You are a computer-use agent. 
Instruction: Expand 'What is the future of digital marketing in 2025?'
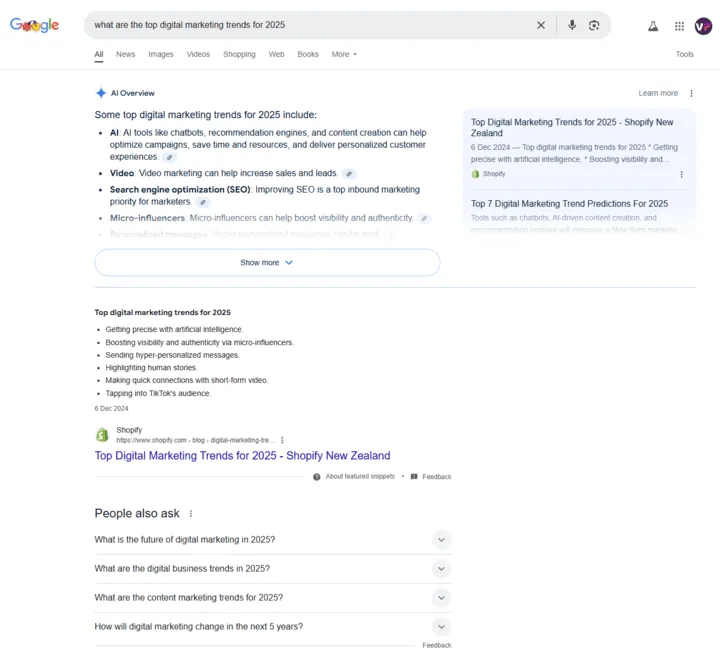point(273,540)
